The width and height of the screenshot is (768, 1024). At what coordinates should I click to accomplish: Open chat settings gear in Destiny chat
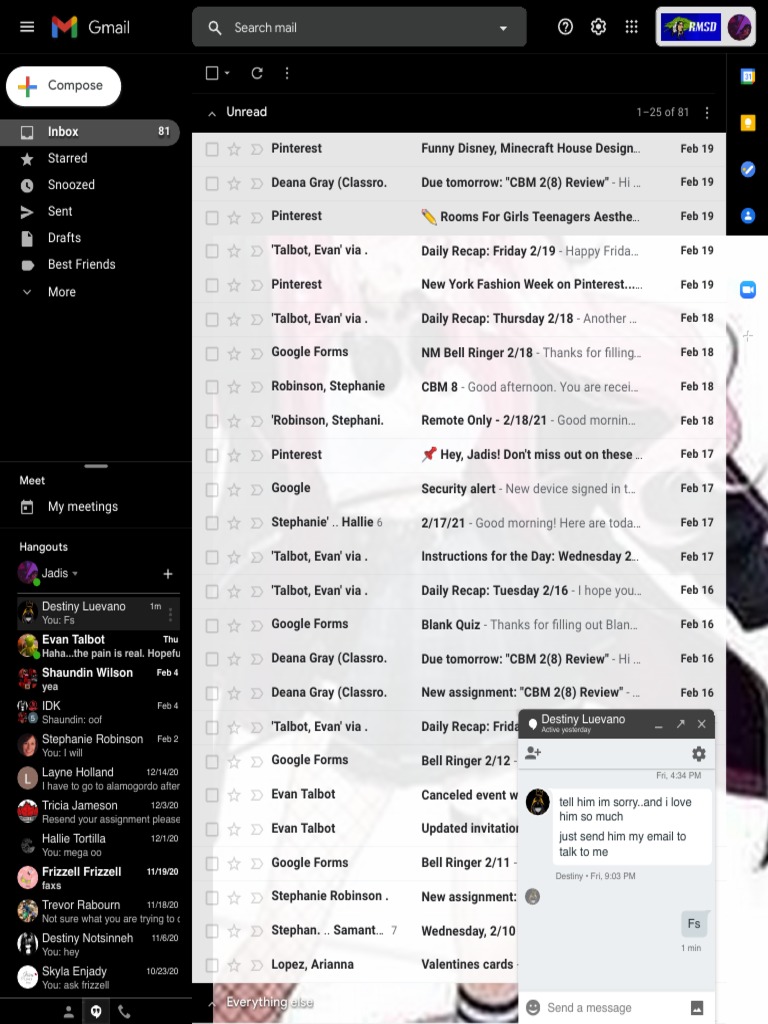(x=699, y=754)
